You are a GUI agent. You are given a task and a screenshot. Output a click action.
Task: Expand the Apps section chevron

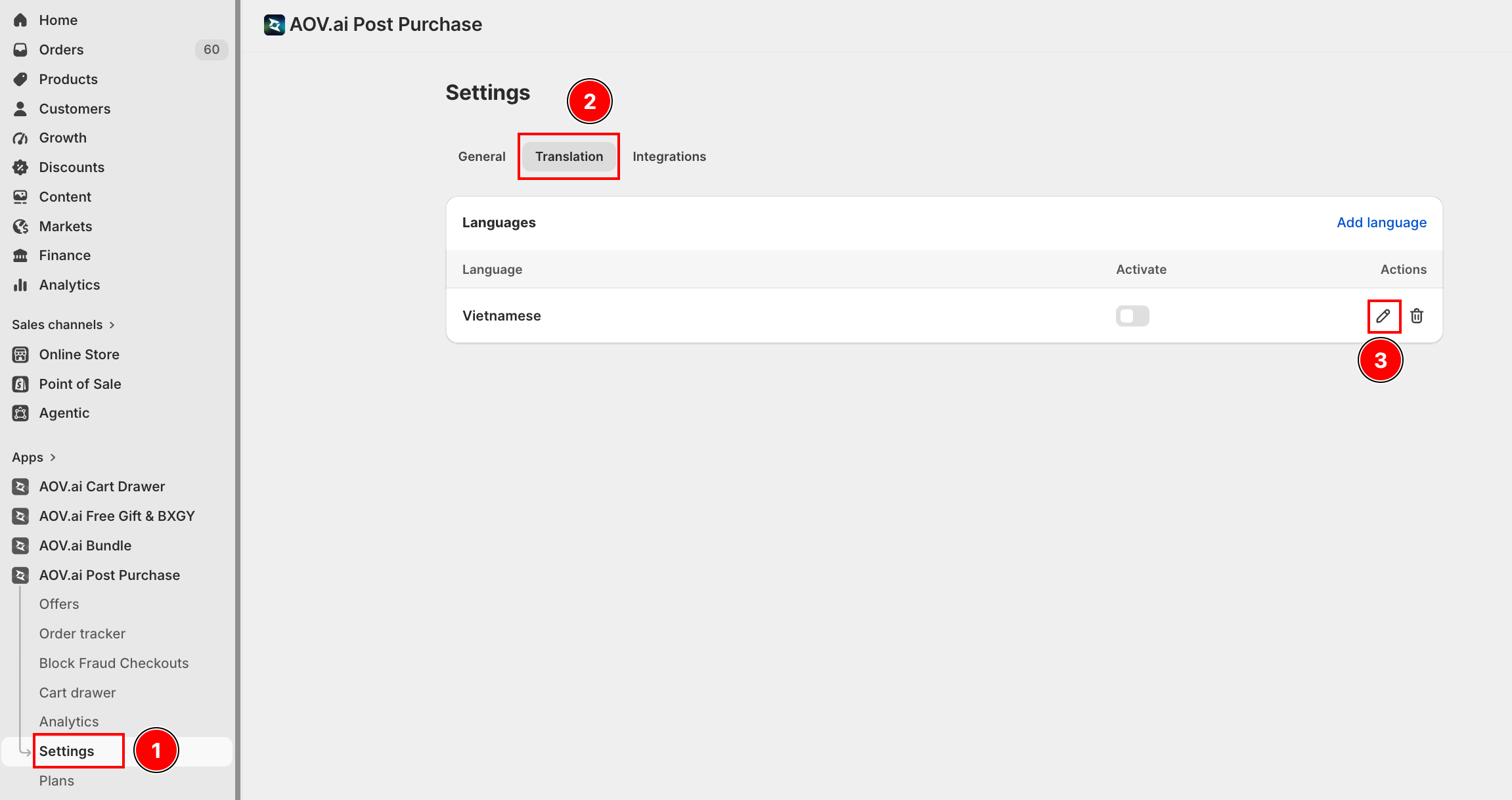pyautogui.click(x=53, y=457)
